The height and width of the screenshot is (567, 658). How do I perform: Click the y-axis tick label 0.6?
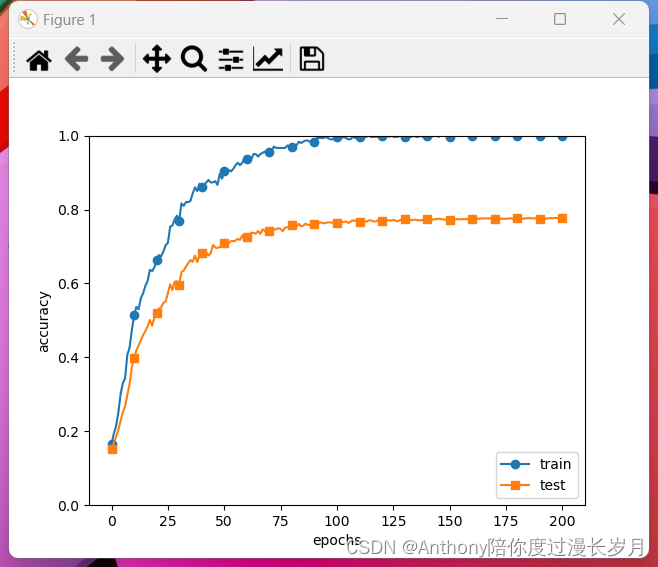click(68, 284)
